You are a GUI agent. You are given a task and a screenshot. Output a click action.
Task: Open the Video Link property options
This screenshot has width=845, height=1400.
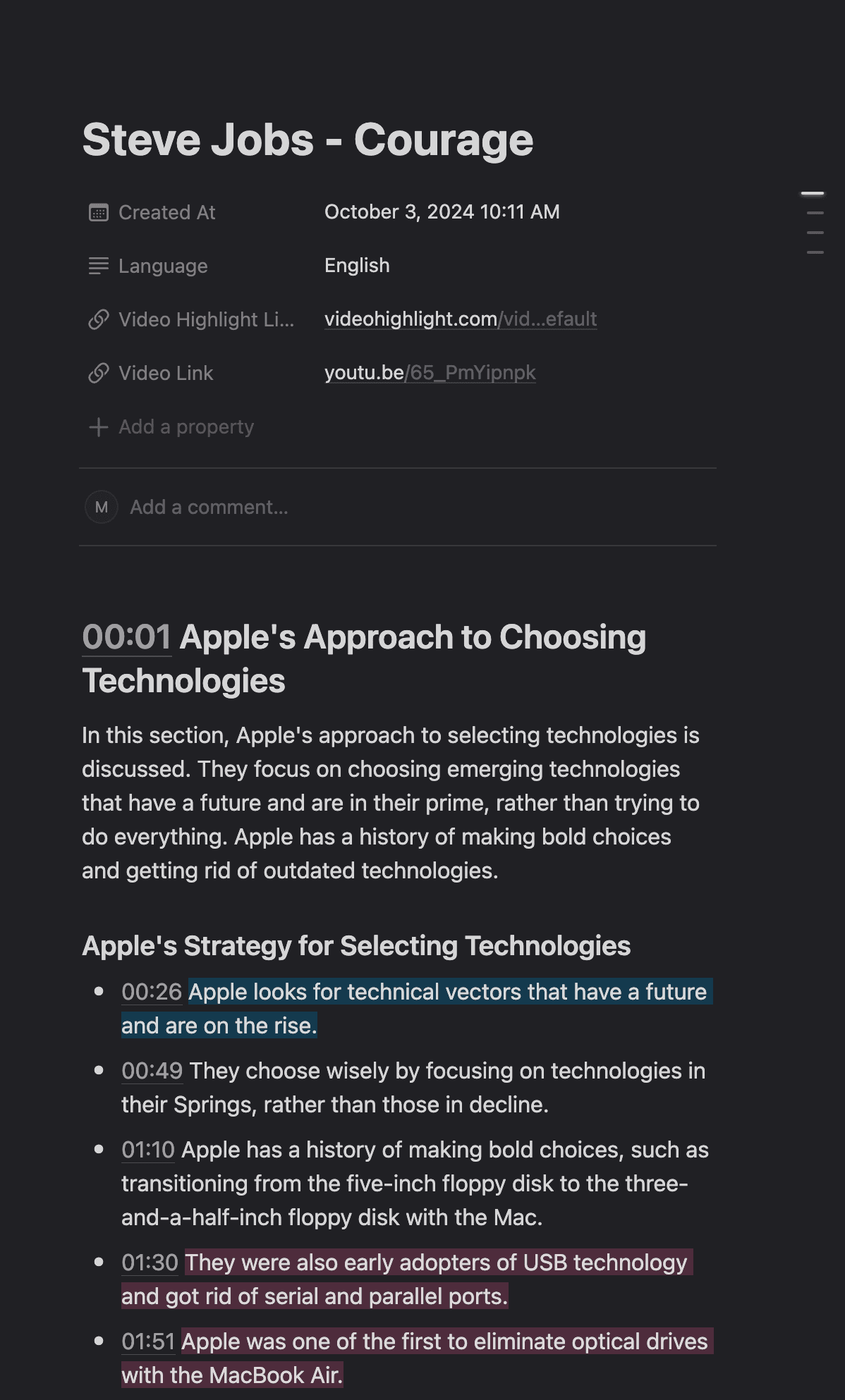tap(166, 372)
